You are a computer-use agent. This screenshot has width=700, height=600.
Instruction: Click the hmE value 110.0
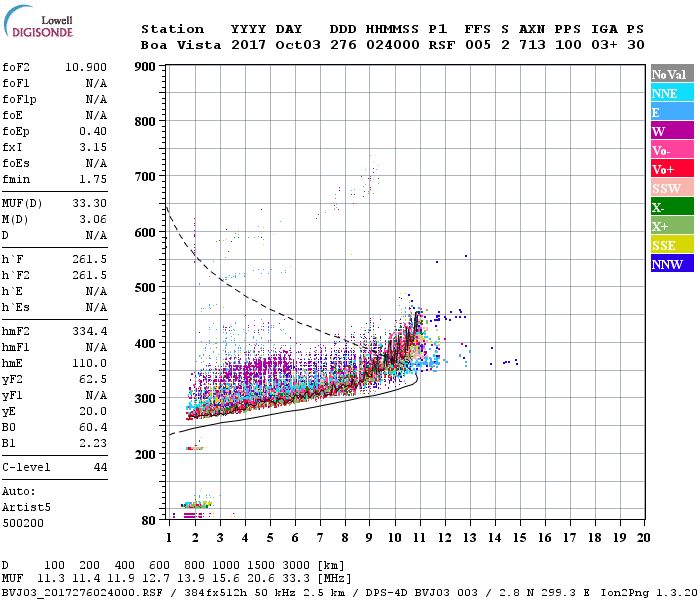click(x=89, y=363)
